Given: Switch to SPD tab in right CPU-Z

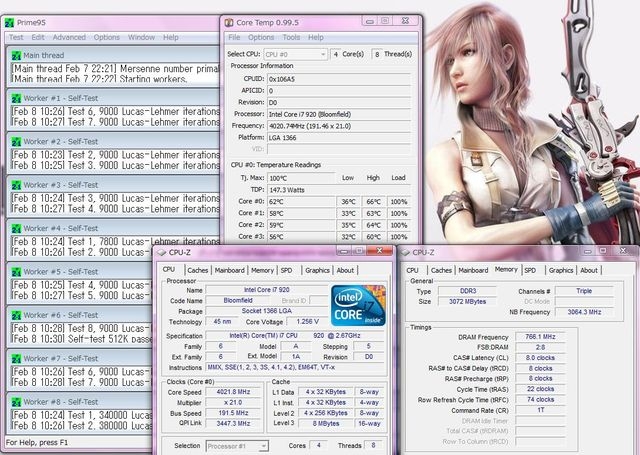Looking at the screenshot, I should (x=530, y=270).
